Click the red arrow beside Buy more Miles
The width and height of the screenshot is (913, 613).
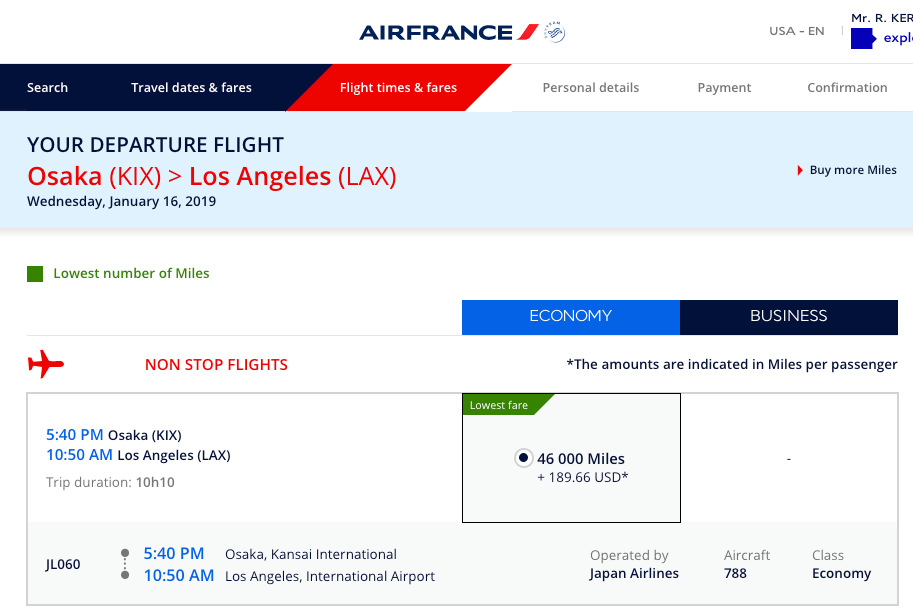coord(800,170)
